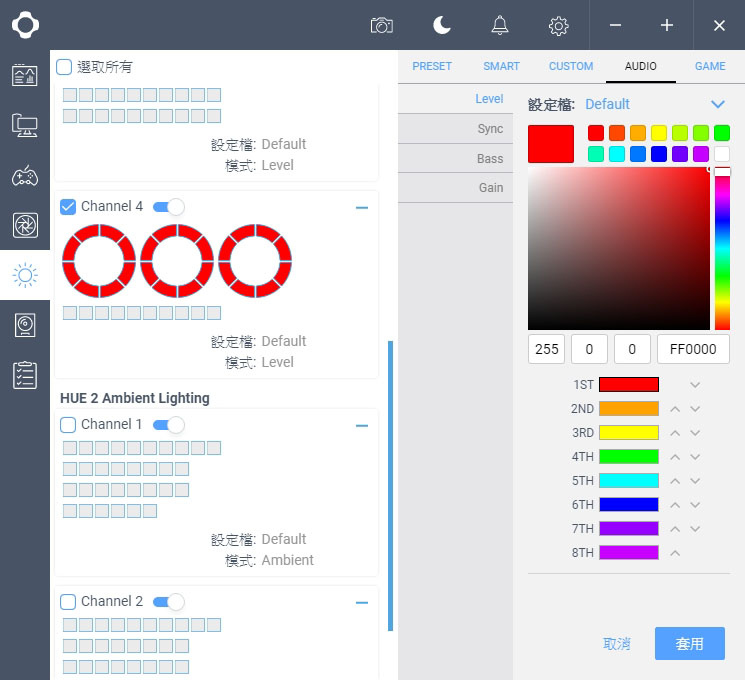Select the Lighting sun sidebar icon
The image size is (745, 680).
pyautogui.click(x=25, y=275)
